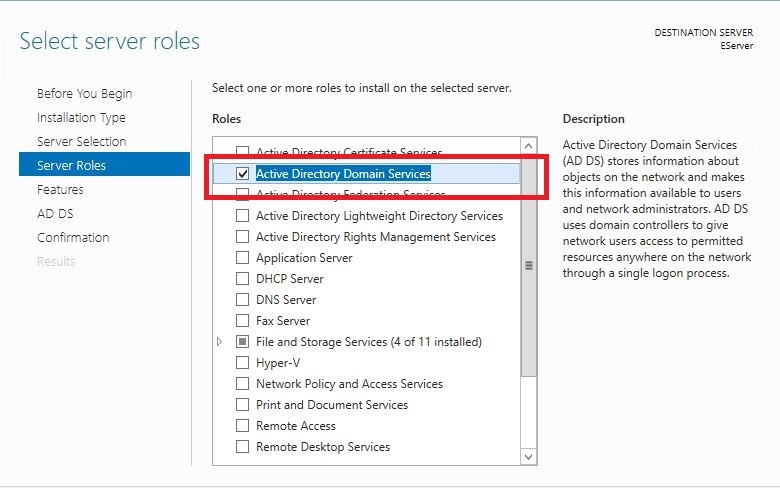Tick the Hyper-V role checkbox
780x488 pixels.
click(x=242, y=363)
